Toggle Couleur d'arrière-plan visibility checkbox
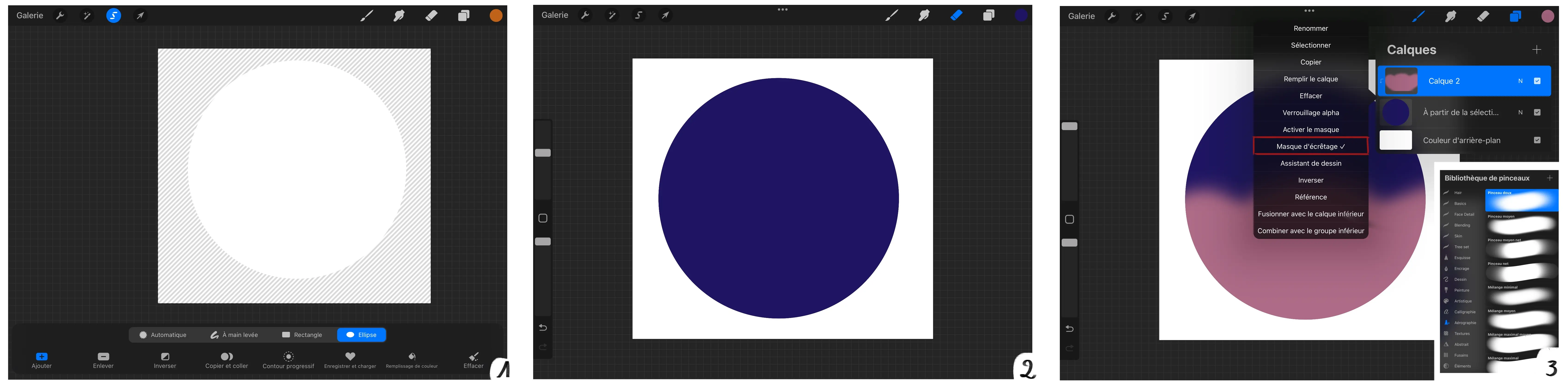1568x388 pixels. coord(1537,140)
